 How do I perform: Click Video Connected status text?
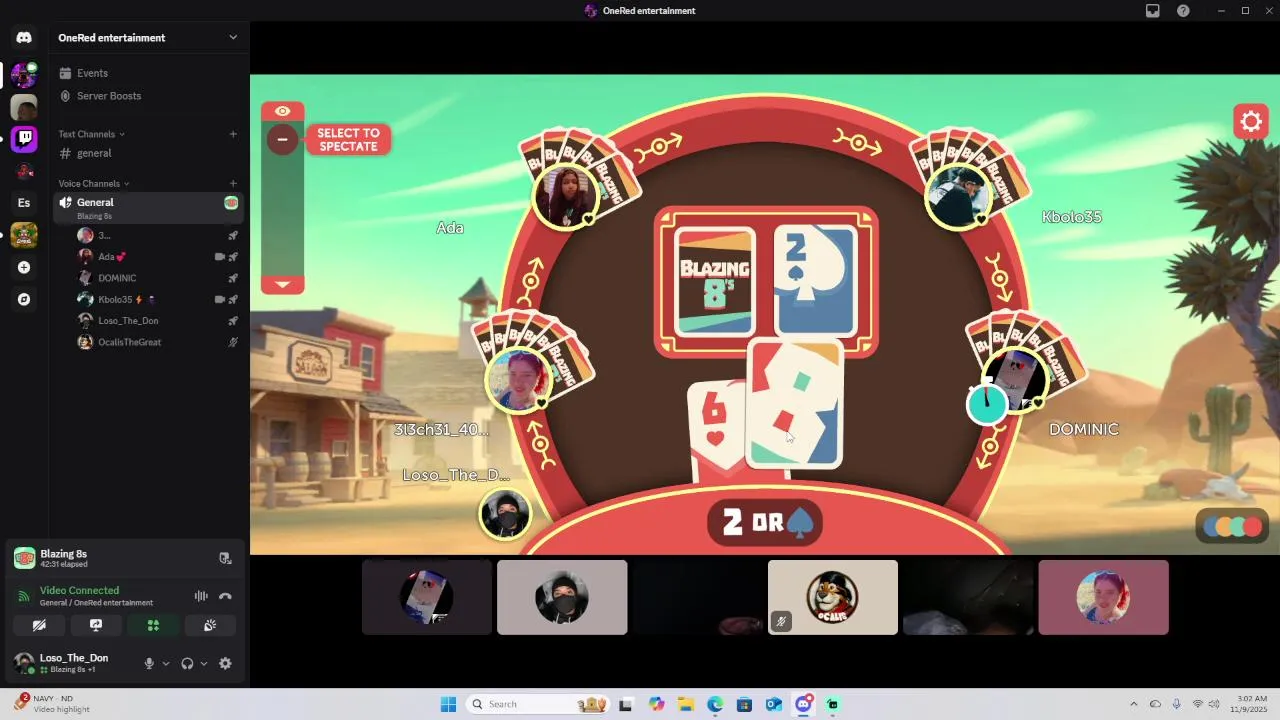[79, 591]
